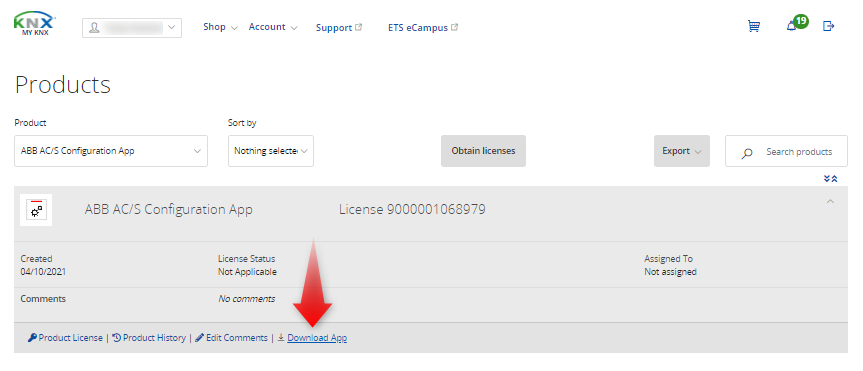Click the Not Applicable license status value
Screen dimensions: 863x371
tap(247, 272)
